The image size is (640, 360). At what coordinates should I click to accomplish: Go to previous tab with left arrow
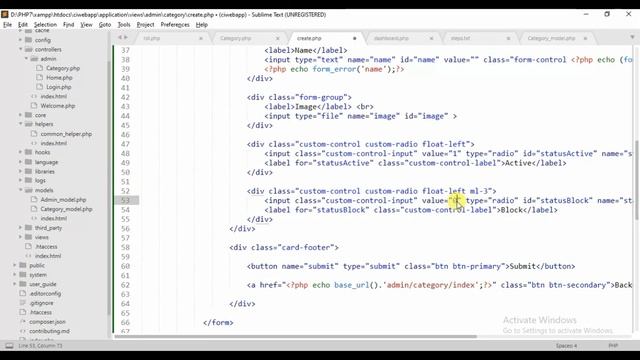click(x=120, y=37)
